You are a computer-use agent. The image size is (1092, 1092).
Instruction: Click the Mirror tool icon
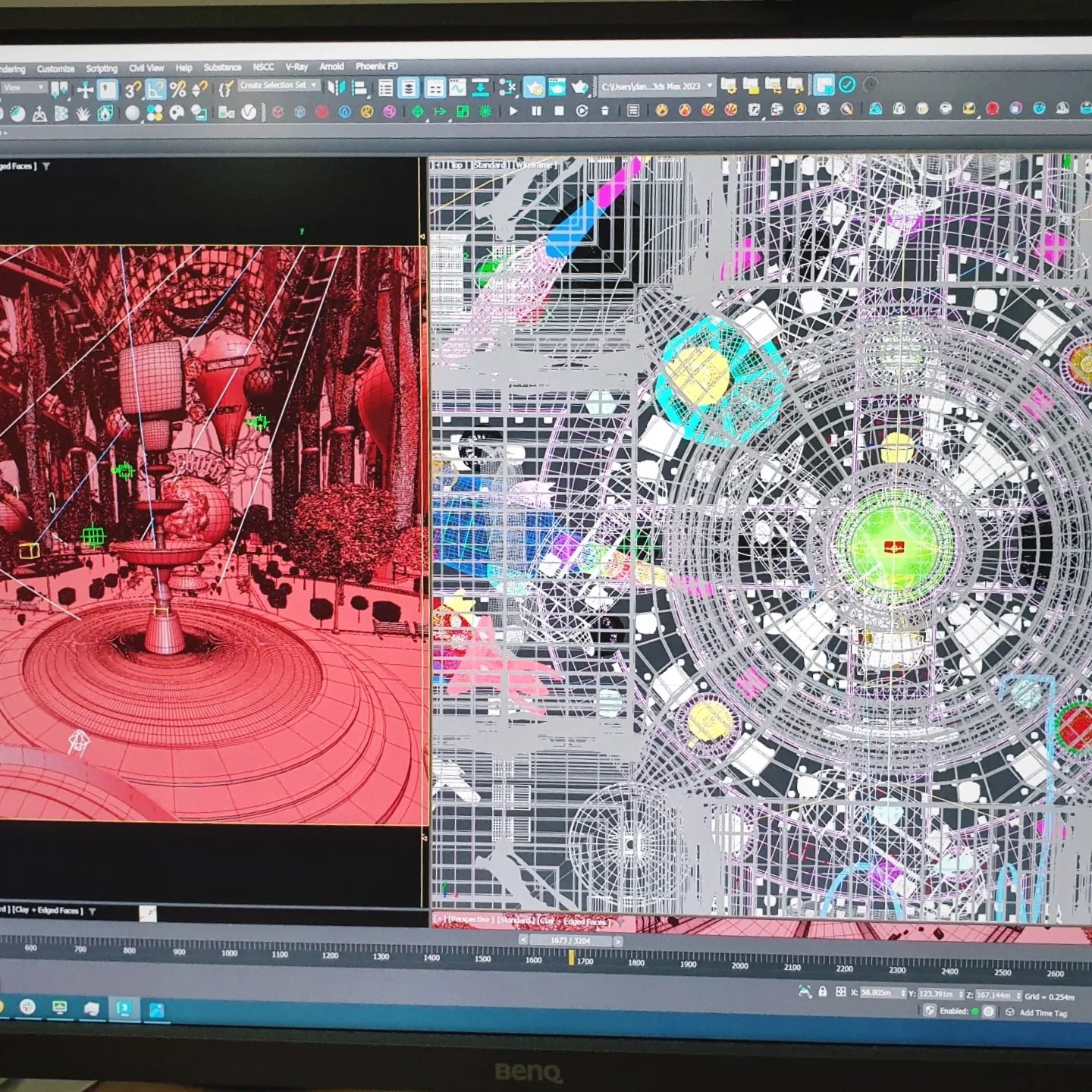pos(335,88)
